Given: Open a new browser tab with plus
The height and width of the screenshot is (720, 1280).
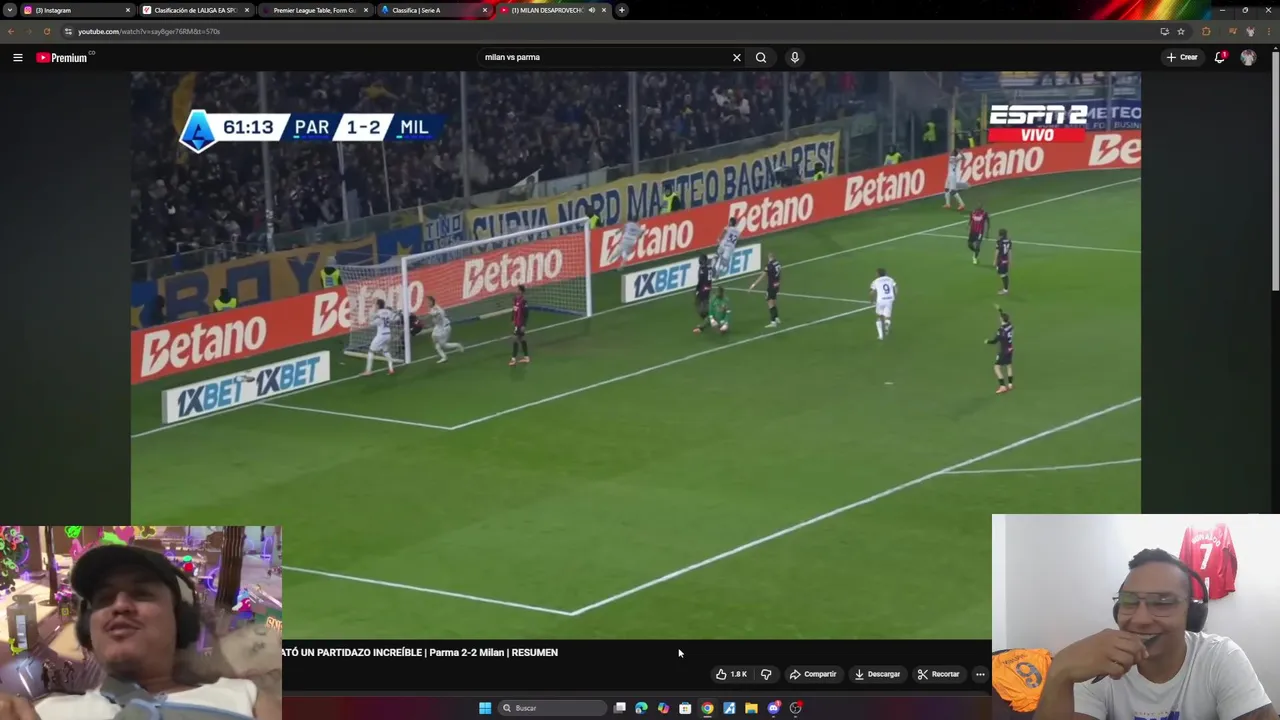Looking at the screenshot, I should click(622, 10).
